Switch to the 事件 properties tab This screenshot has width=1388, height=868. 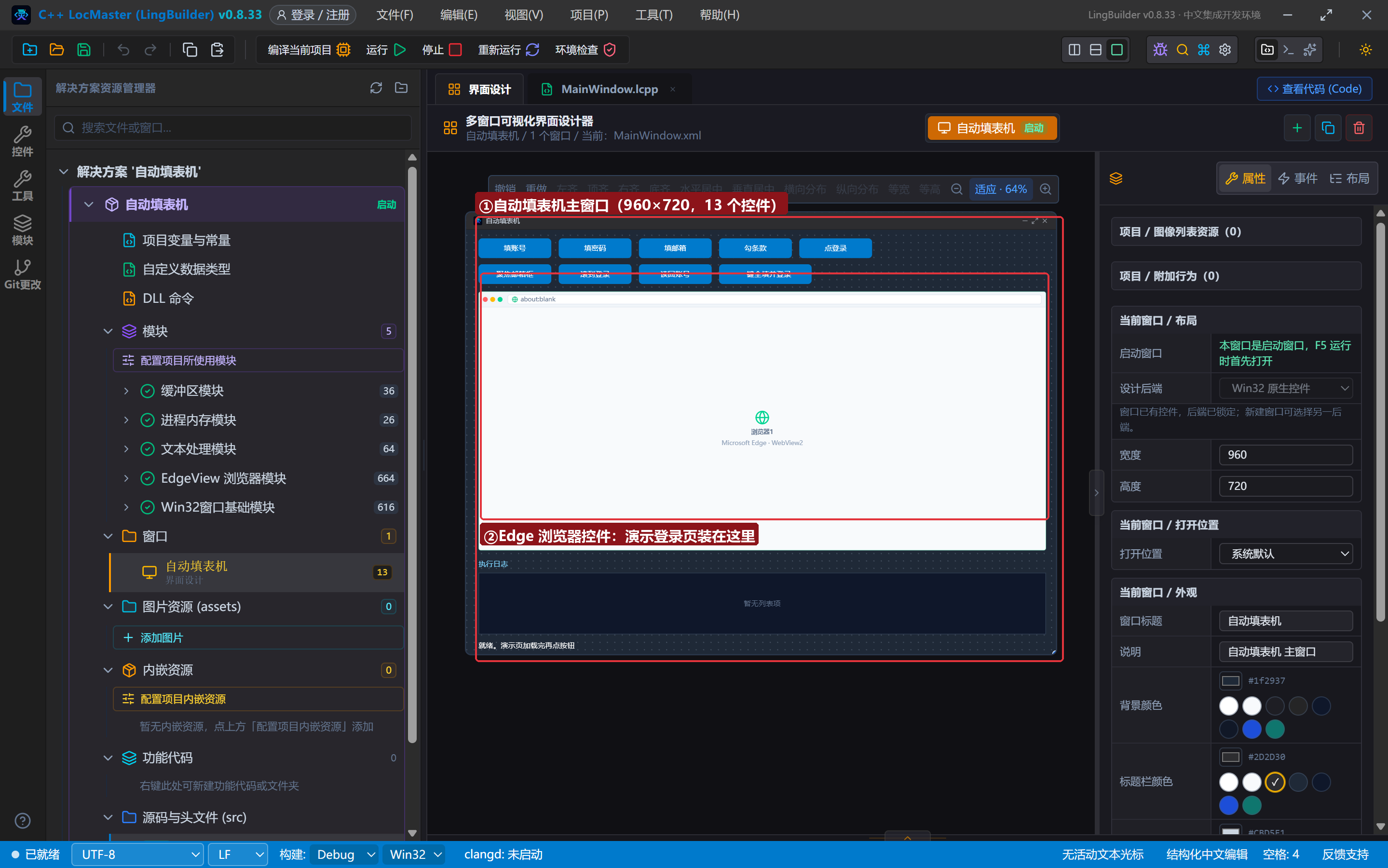click(1297, 178)
